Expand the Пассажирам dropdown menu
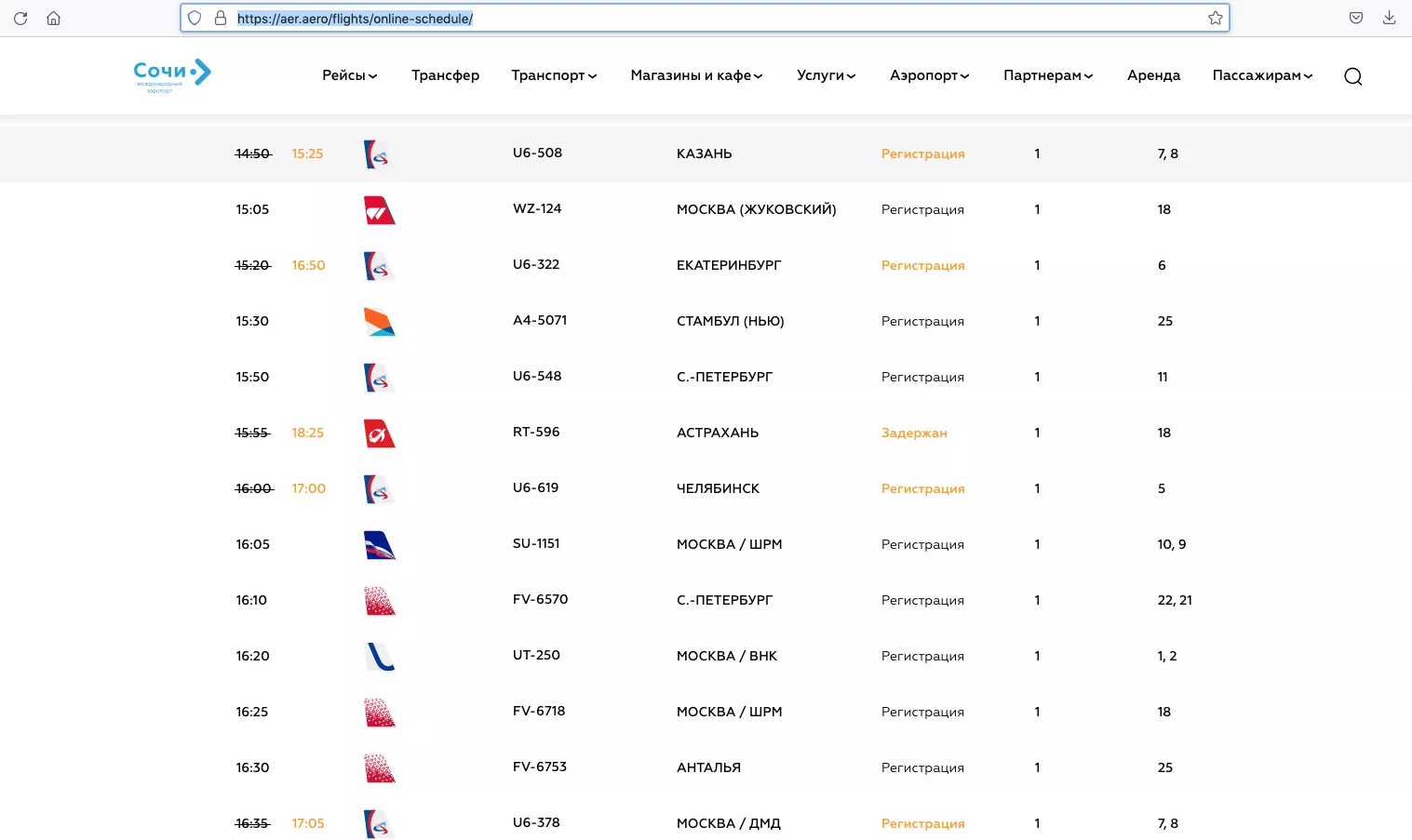The width and height of the screenshot is (1412, 840). point(1262,75)
